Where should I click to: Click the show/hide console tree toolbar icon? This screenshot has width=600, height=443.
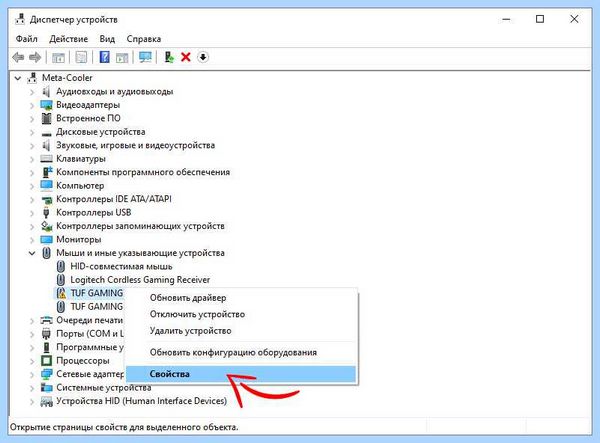(x=58, y=58)
